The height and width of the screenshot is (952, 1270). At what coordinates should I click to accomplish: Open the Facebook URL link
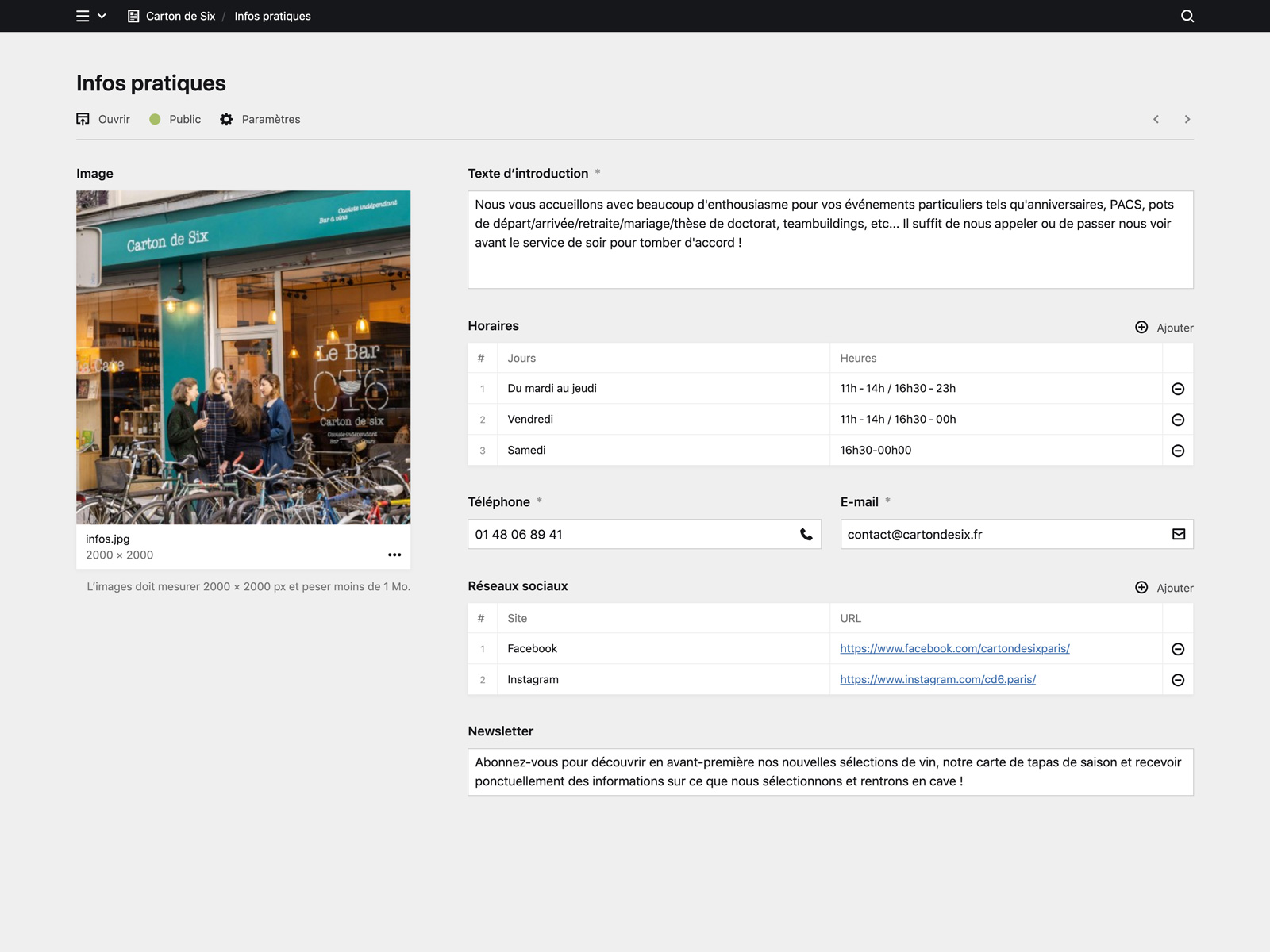[x=954, y=648]
